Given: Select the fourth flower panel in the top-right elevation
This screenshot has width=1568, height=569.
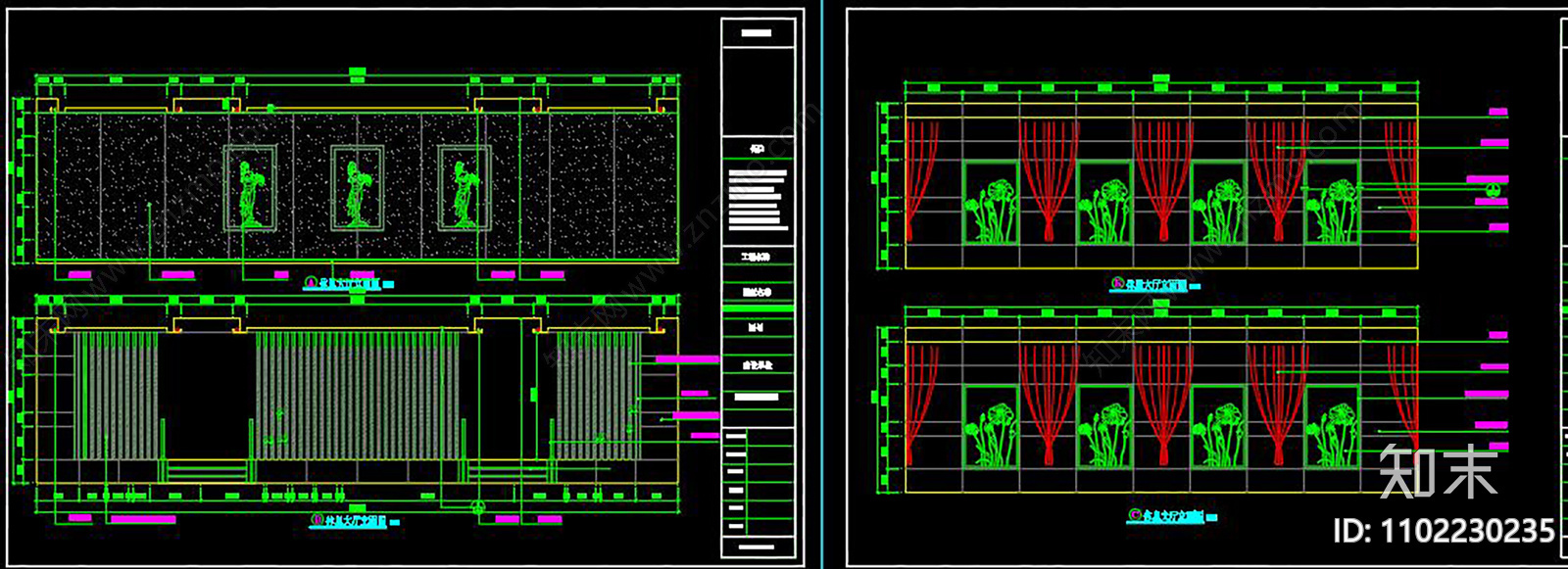Looking at the screenshot, I should pyautogui.click(x=1332, y=202).
